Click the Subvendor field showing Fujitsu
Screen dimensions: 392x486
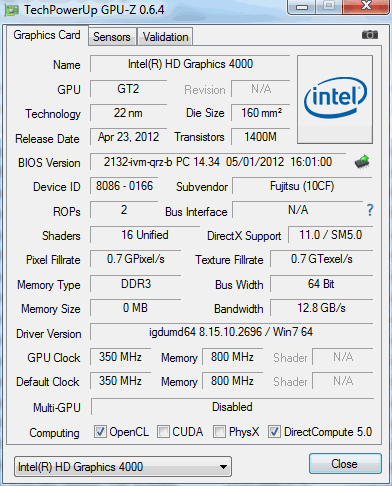(x=302, y=186)
